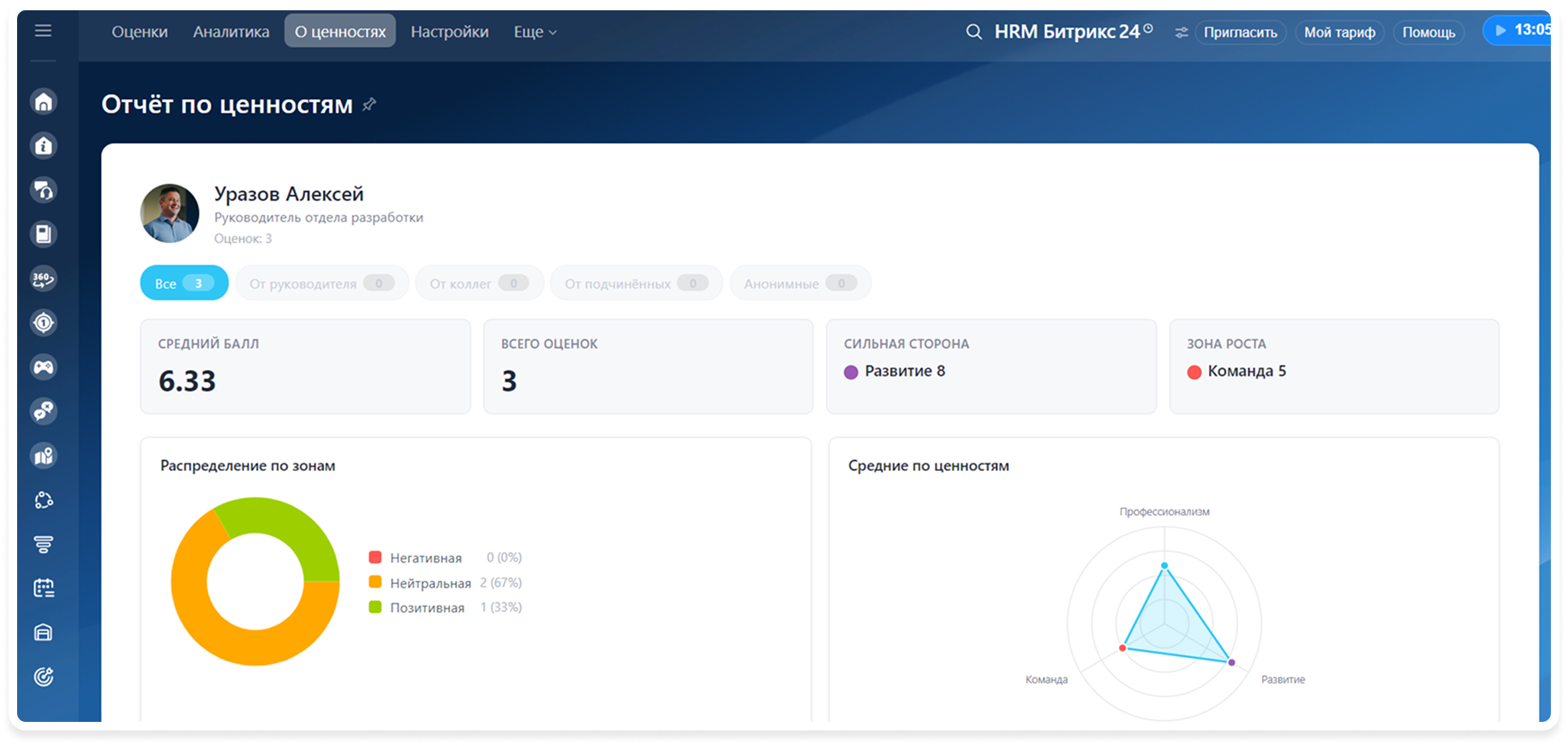This screenshot has height=746, width=1568.
Task: Click the clock icon beside Битрикс24
Action: coord(1148,28)
